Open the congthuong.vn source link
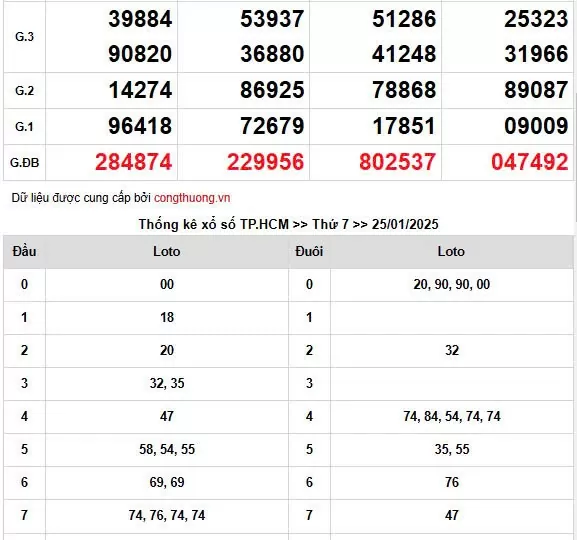 [x=192, y=198]
